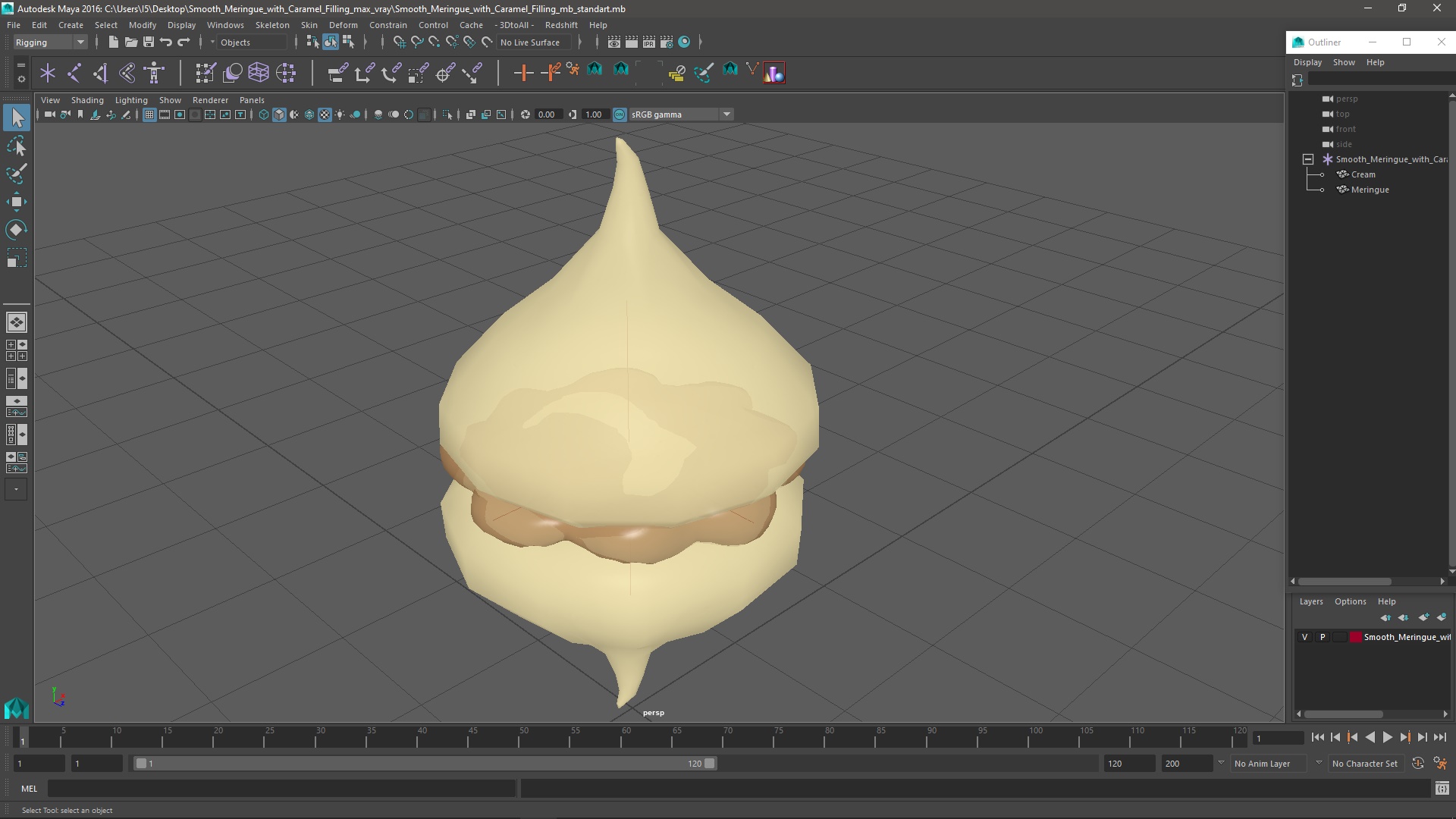Select the Rotate tool
Screen dimensions: 1456x819
[x=17, y=230]
